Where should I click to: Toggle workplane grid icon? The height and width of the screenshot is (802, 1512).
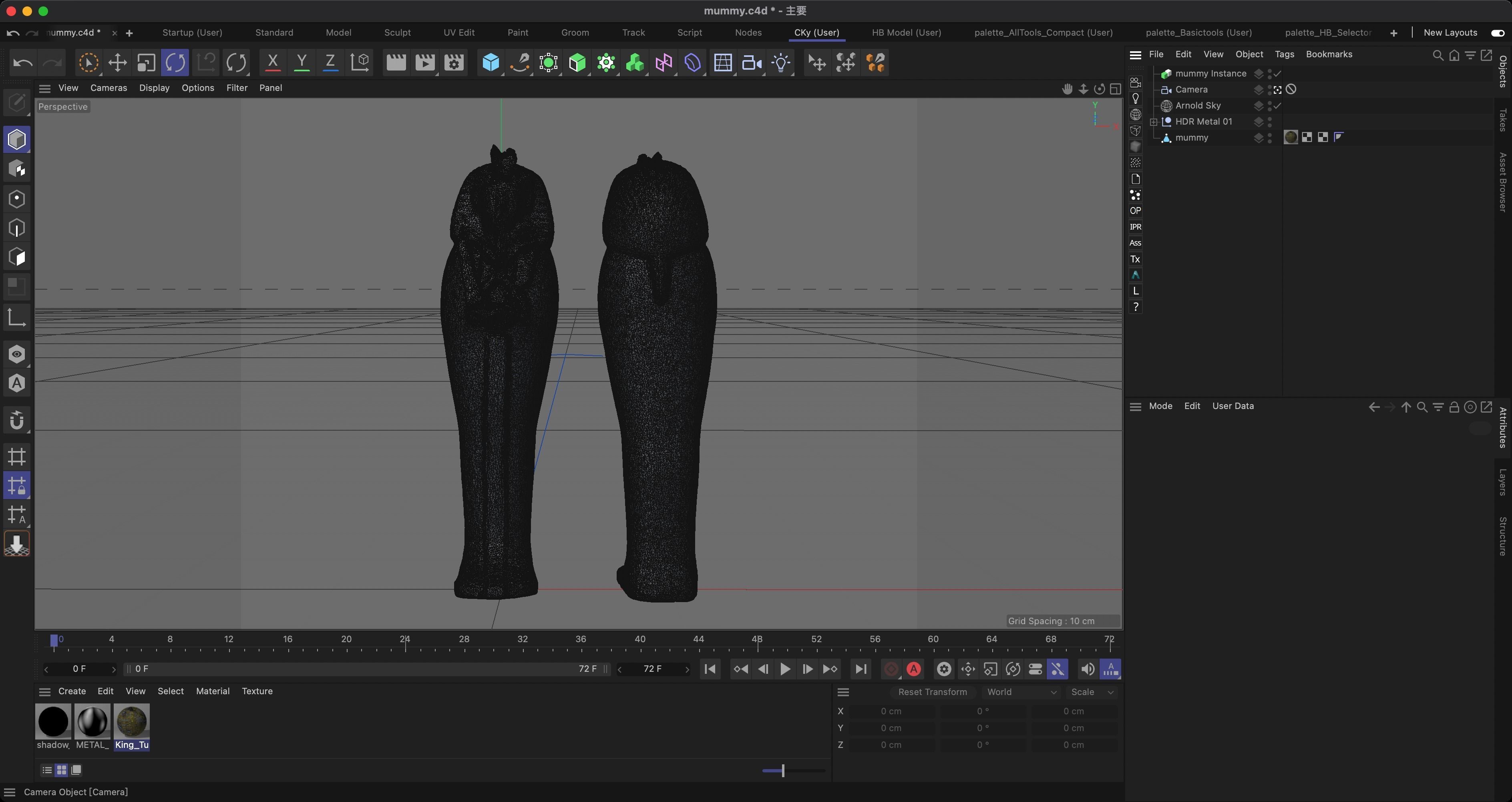pyautogui.click(x=16, y=456)
